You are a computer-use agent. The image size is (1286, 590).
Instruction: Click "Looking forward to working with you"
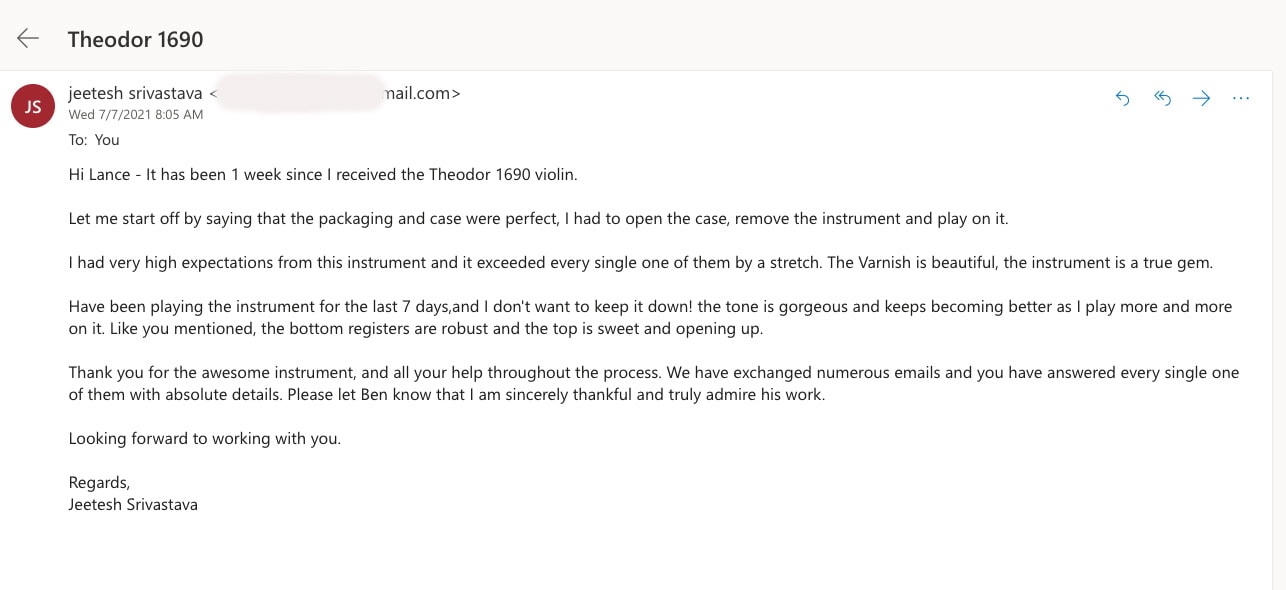[x=205, y=438]
